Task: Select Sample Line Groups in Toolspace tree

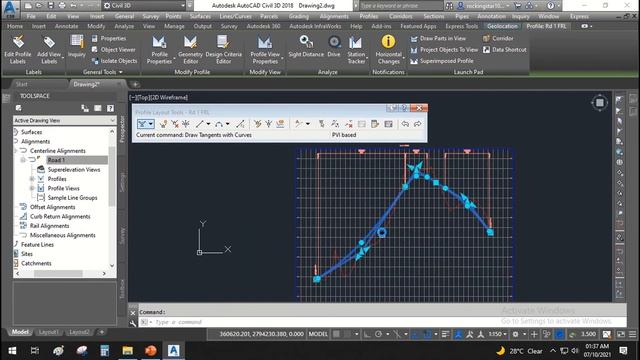Action: [x=72, y=198]
